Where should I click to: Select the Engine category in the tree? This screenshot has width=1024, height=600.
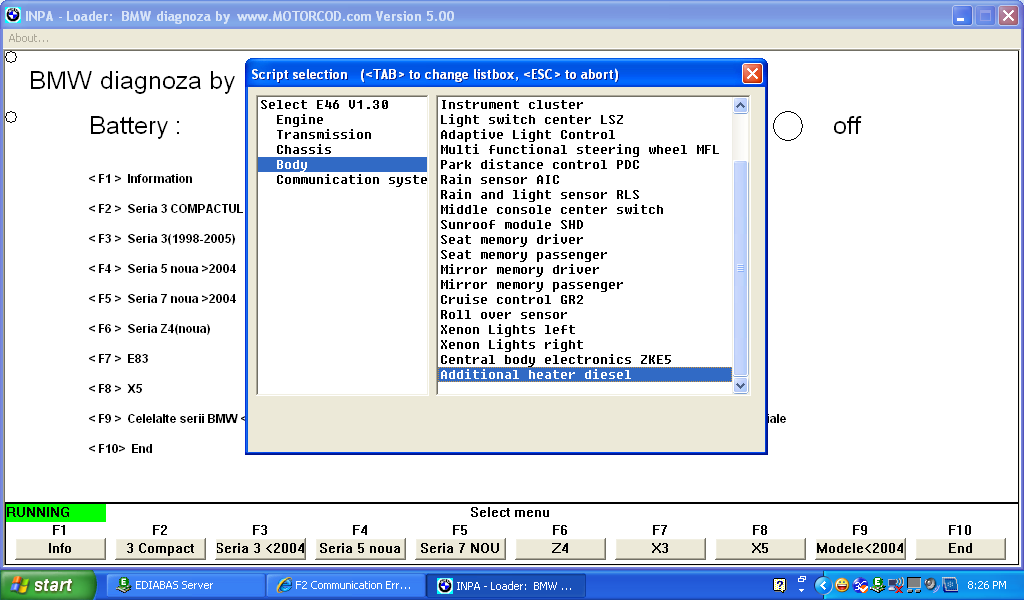point(300,120)
